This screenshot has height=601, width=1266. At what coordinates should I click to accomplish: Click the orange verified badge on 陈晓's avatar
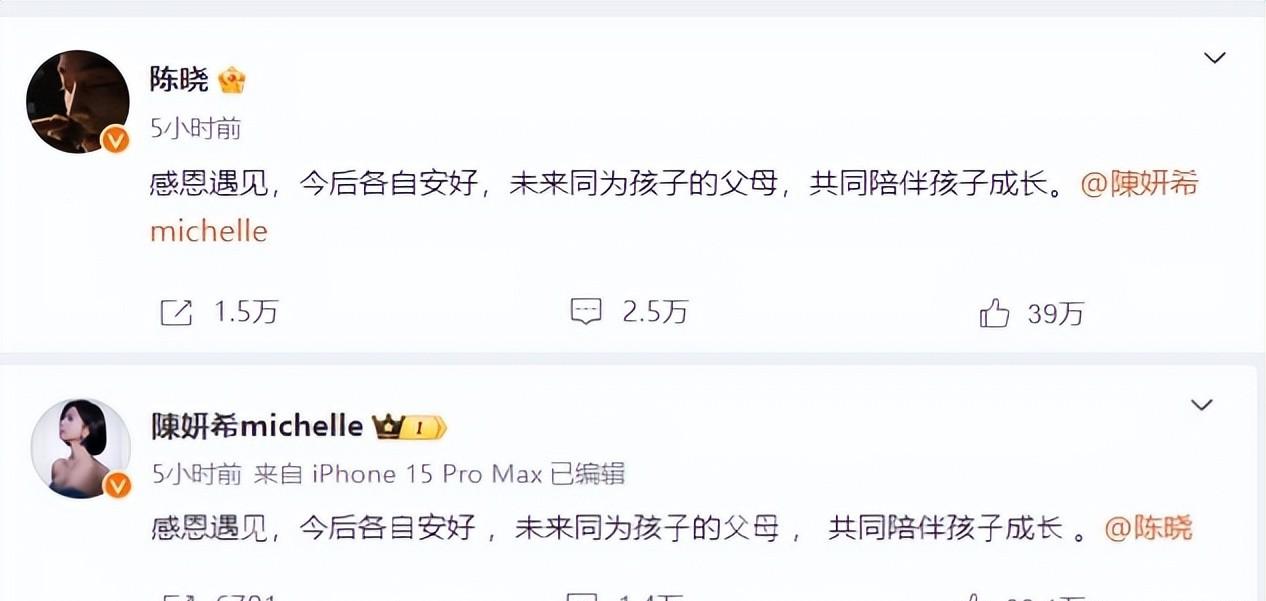click(116, 140)
